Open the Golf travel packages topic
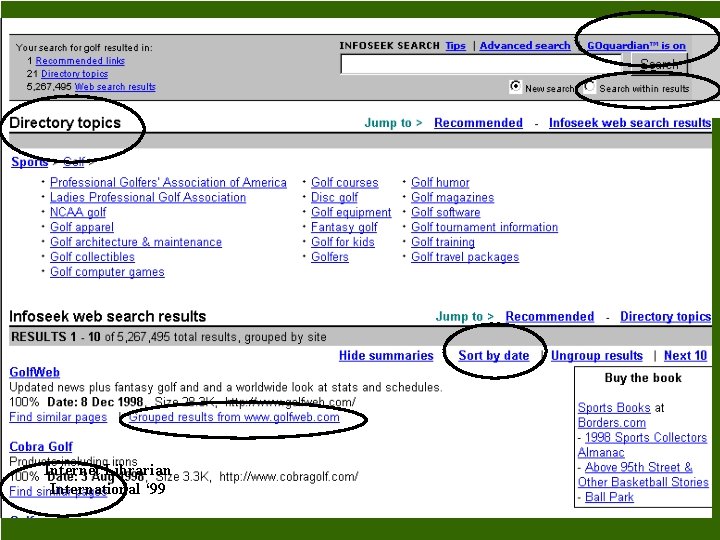The image size is (720, 540). click(x=465, y=257)
